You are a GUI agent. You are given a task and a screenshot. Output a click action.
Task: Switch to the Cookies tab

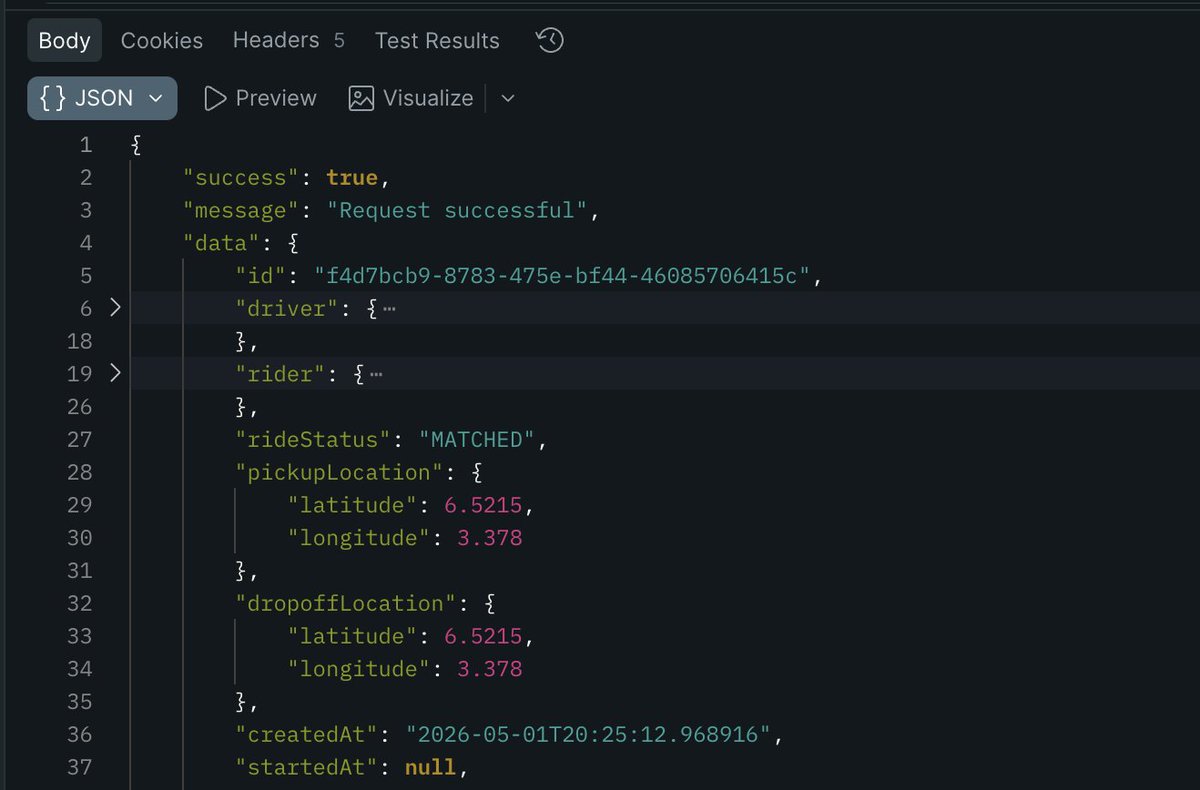click(x=162, y=41)
